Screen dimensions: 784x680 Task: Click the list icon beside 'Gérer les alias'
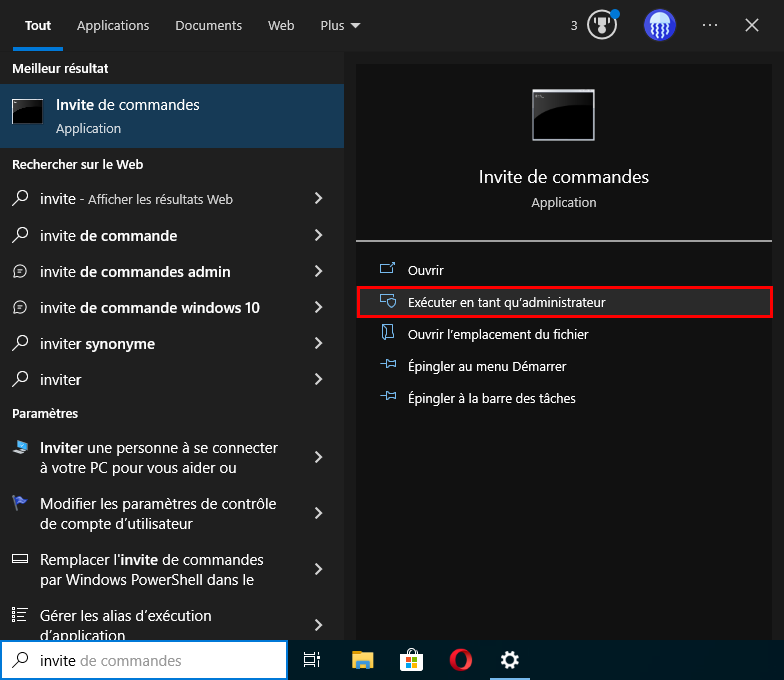(x=20, y=614)
